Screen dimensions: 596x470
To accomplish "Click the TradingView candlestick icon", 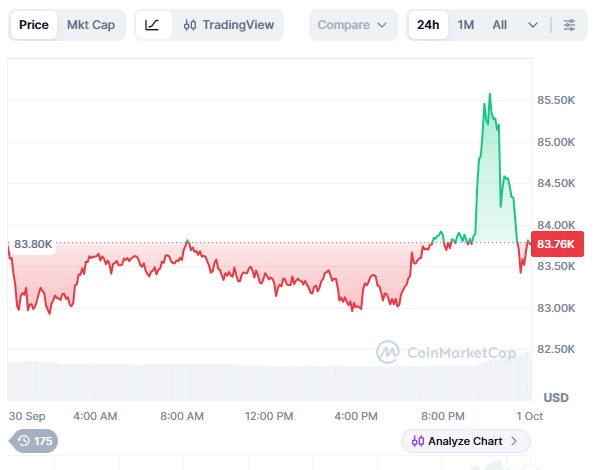I will click(x=190, y=25).
